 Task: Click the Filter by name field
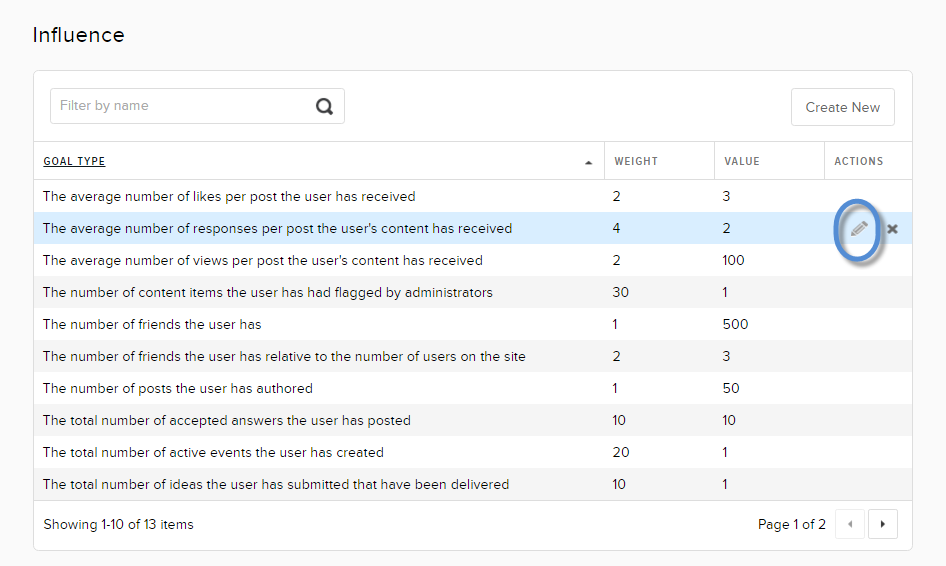180,106
